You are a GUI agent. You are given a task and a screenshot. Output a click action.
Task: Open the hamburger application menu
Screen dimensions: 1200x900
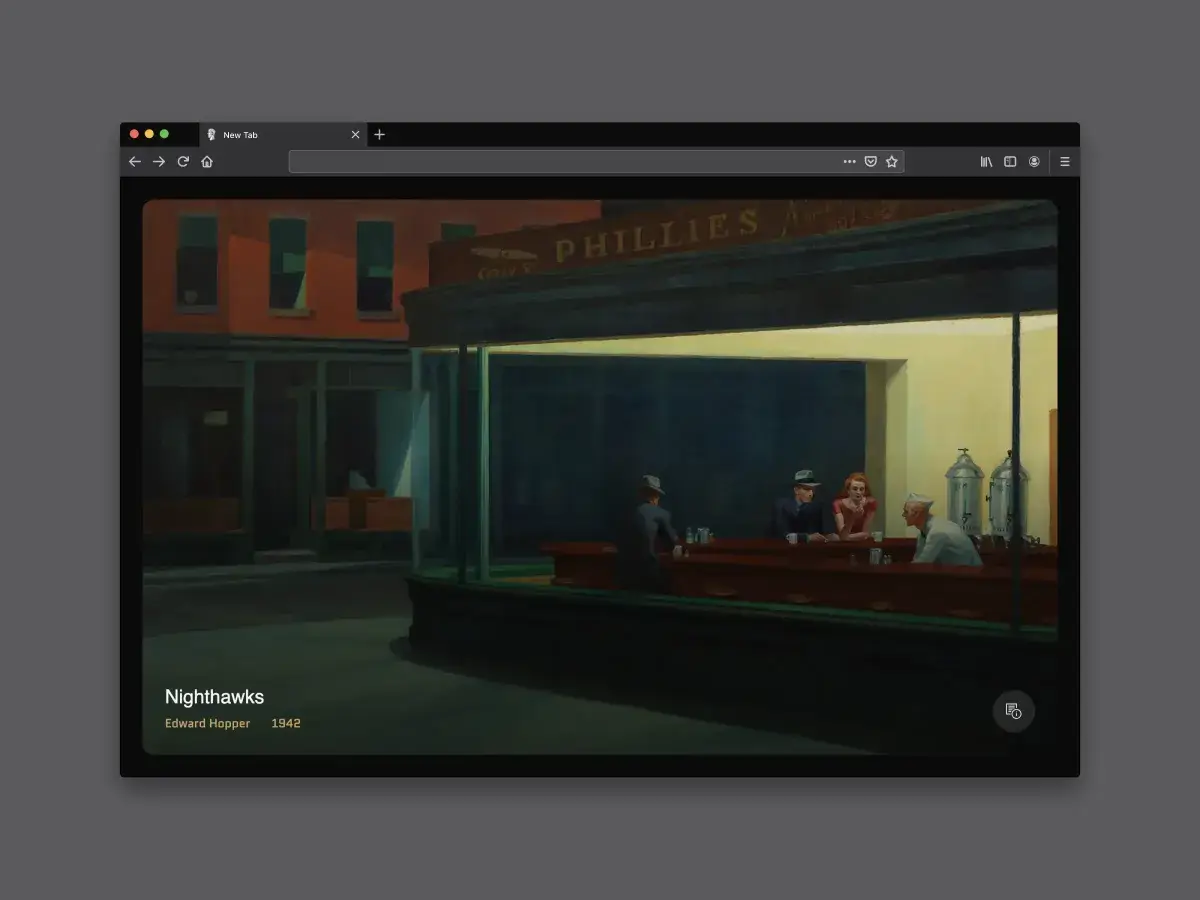[x=1064, y=161]
